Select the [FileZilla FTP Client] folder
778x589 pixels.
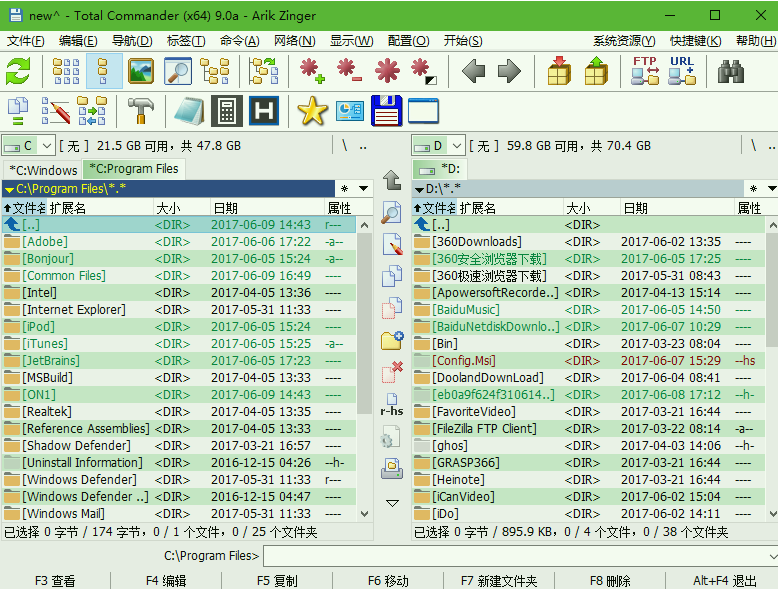(589, 429)
